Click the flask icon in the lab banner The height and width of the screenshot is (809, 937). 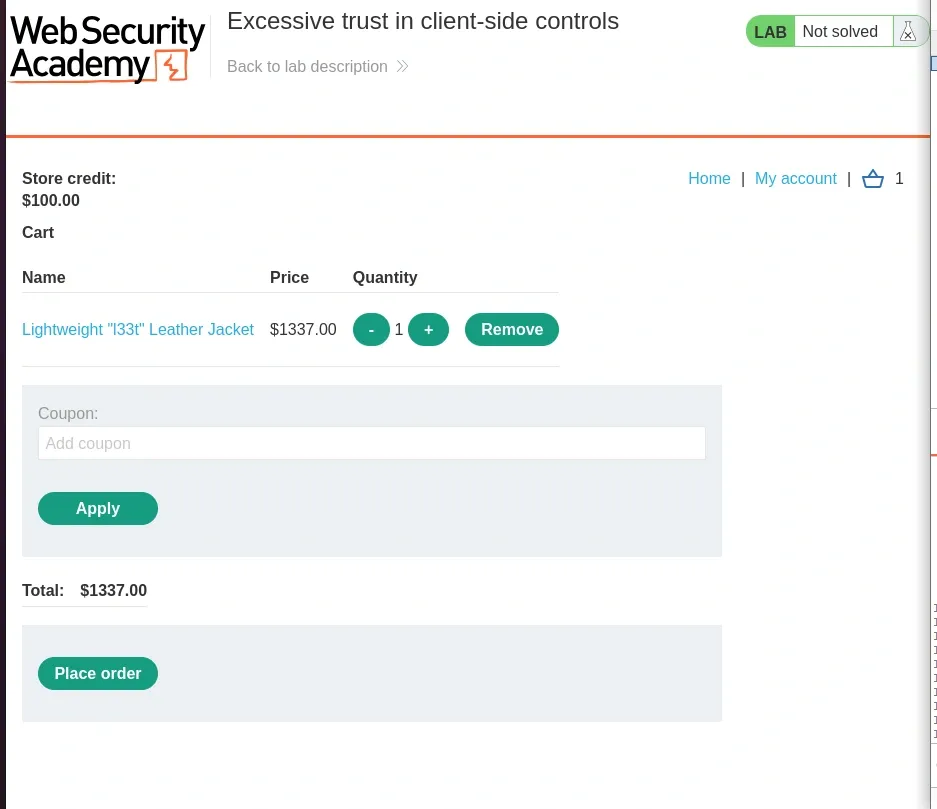click(x=908, y=31)
